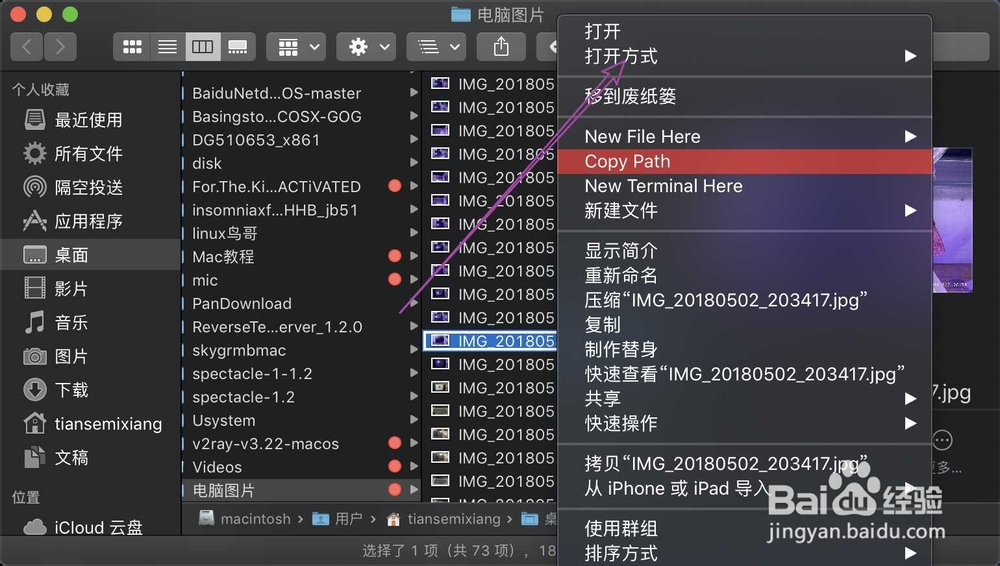Choose 快速查看 IMG_20180502_203417.jpg entry
Viewport: 1000px width, 566px height.
point(744,374)
